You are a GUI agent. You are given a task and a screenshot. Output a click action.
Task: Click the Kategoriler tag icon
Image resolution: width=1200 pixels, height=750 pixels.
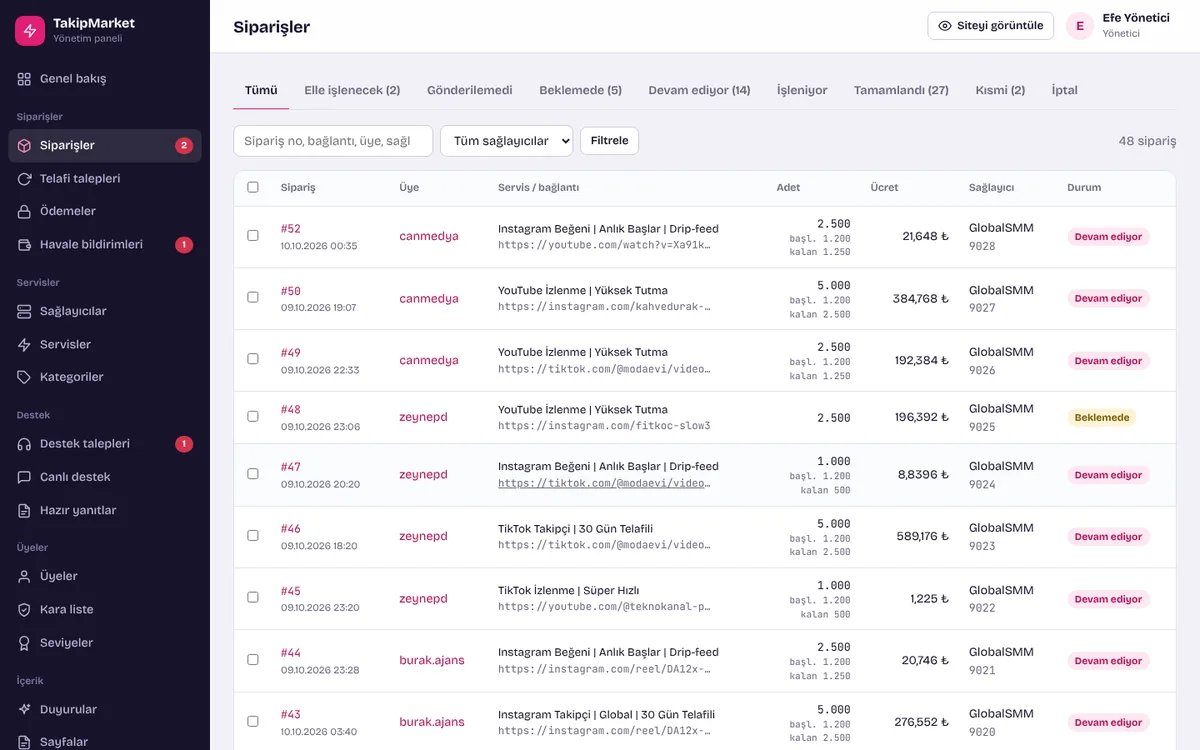tap(24, 377)
